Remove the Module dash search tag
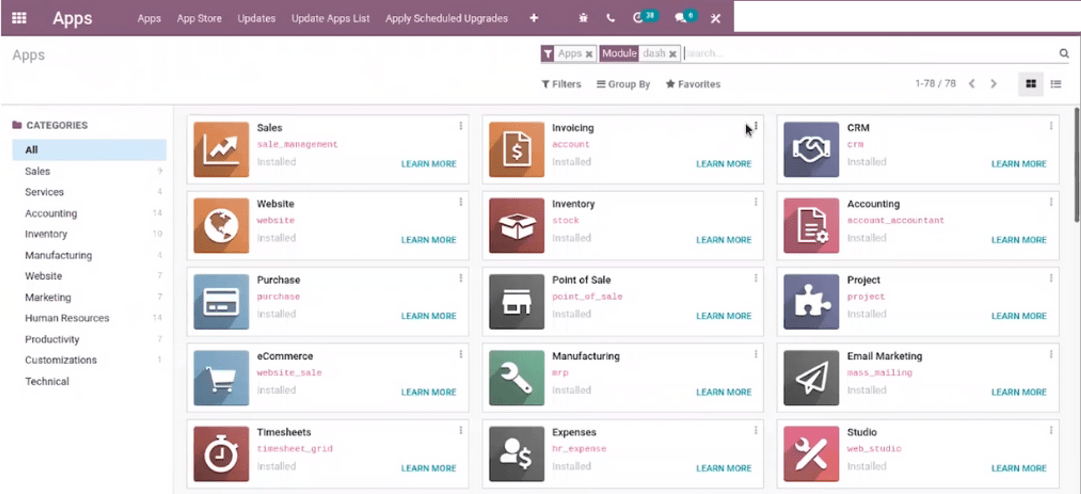 [672, 54]
